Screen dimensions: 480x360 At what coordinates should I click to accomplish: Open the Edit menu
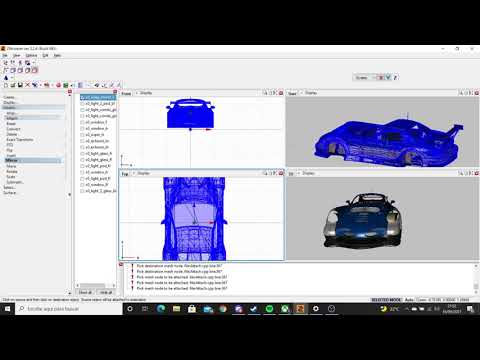[x=45, y=55]
